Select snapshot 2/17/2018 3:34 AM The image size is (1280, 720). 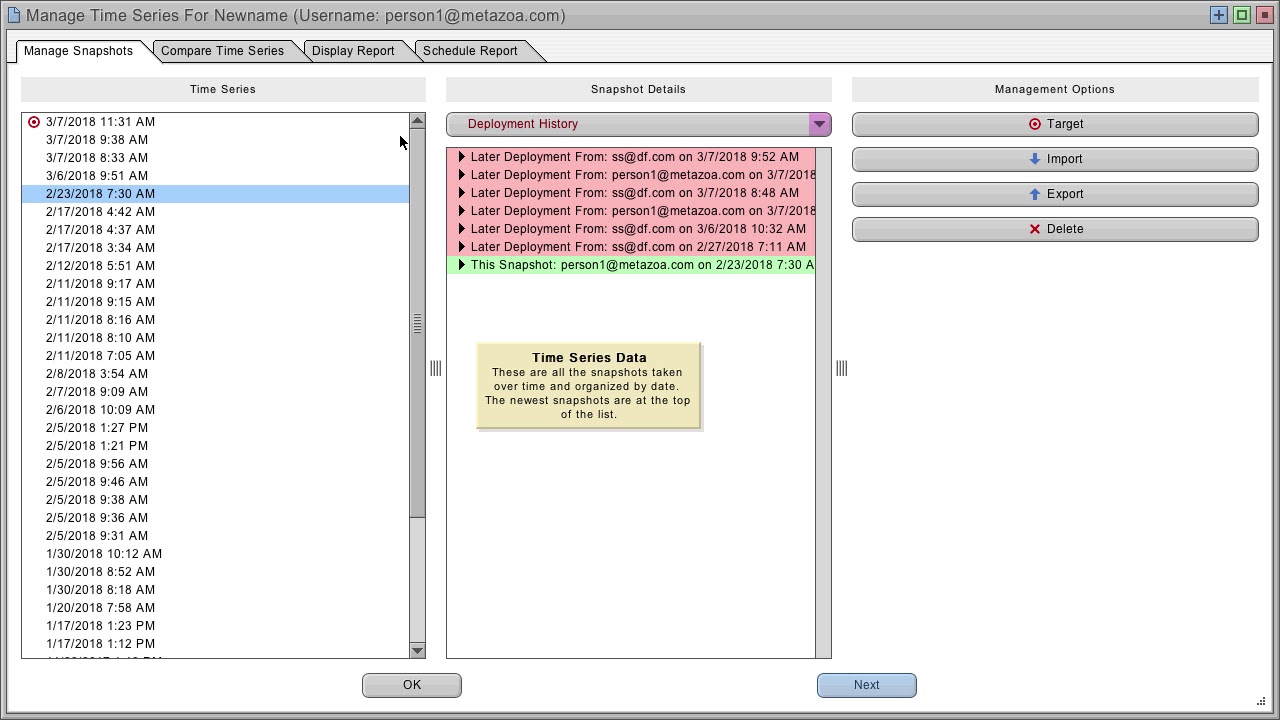[215, 248]
